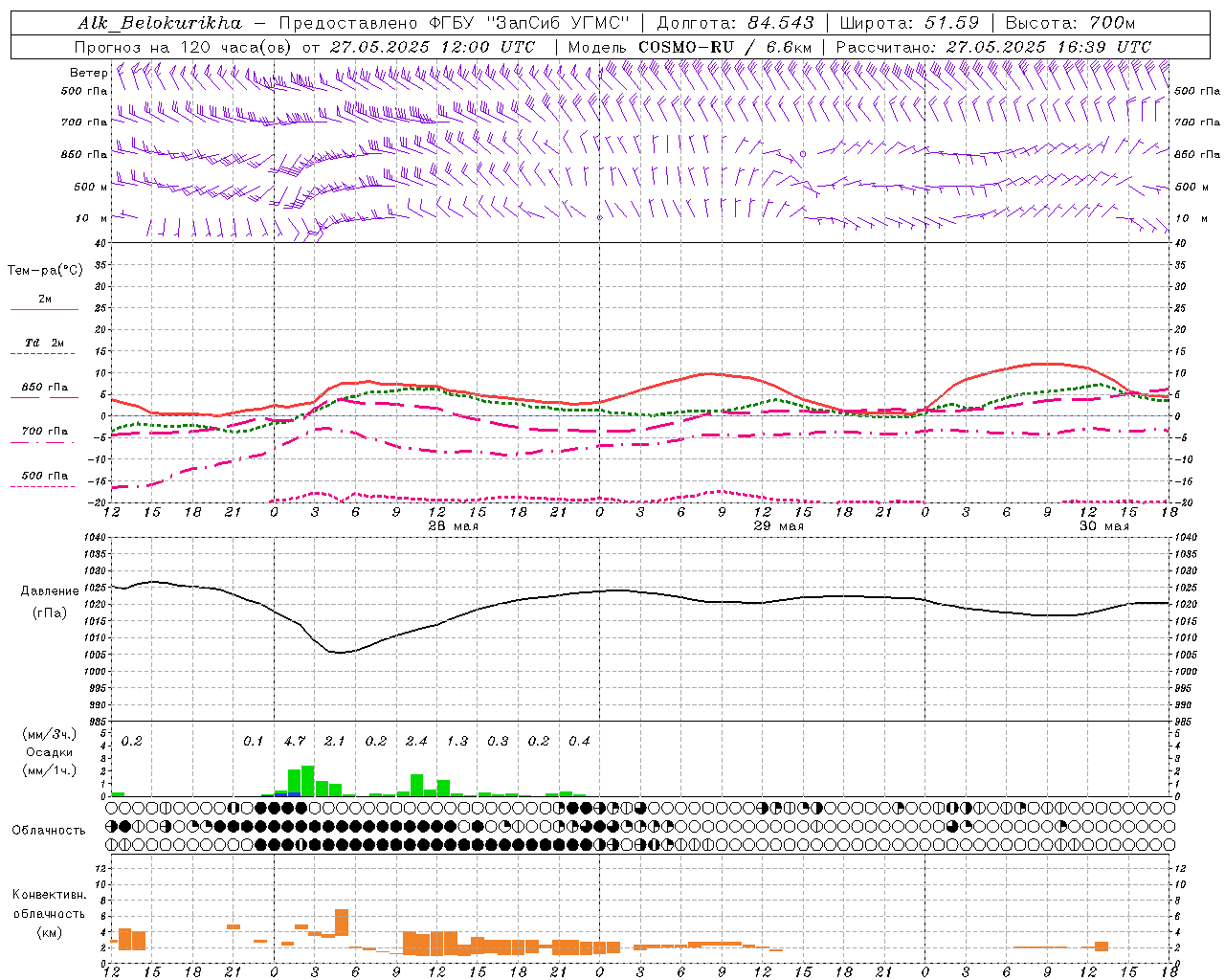1225x980 pixels.
Task: Click the (км) unit label
Action: click(x=49, y=932)
